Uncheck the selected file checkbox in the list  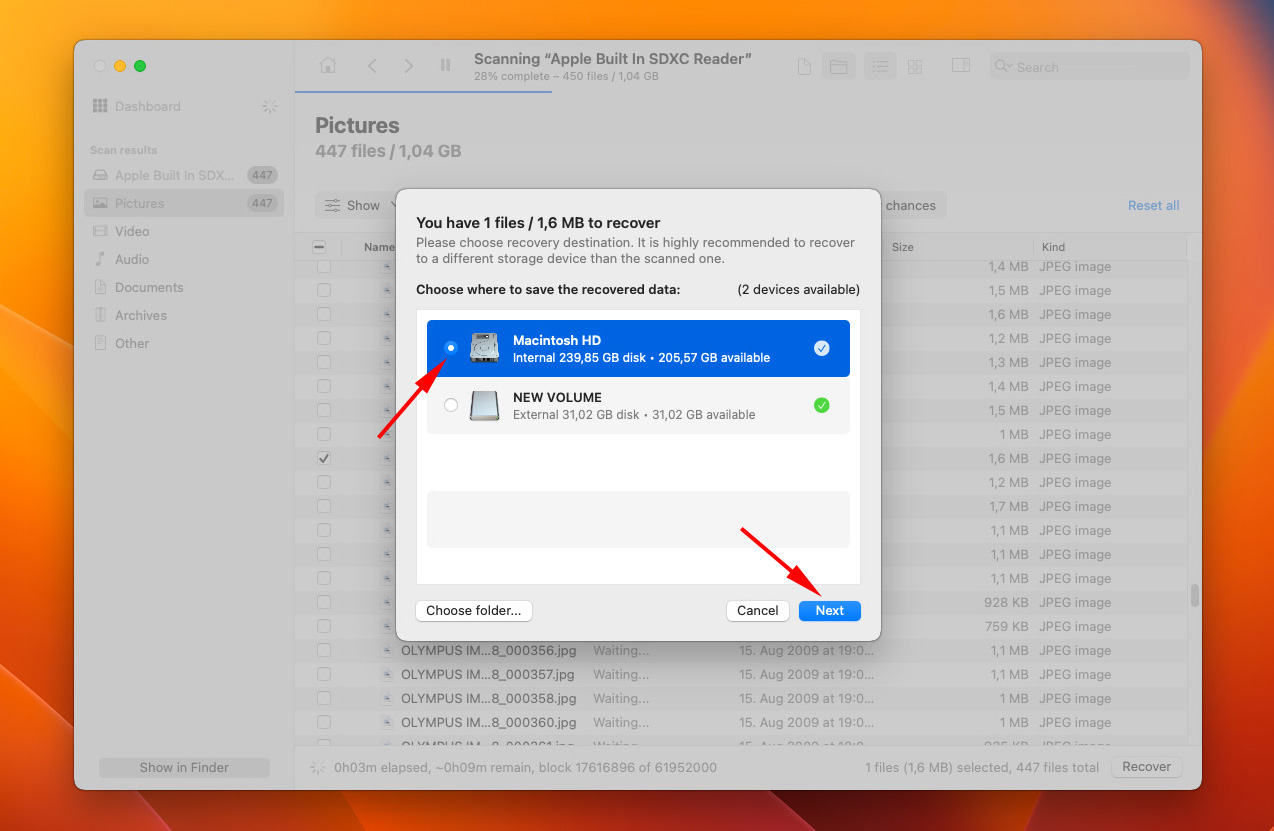(324, 458)
